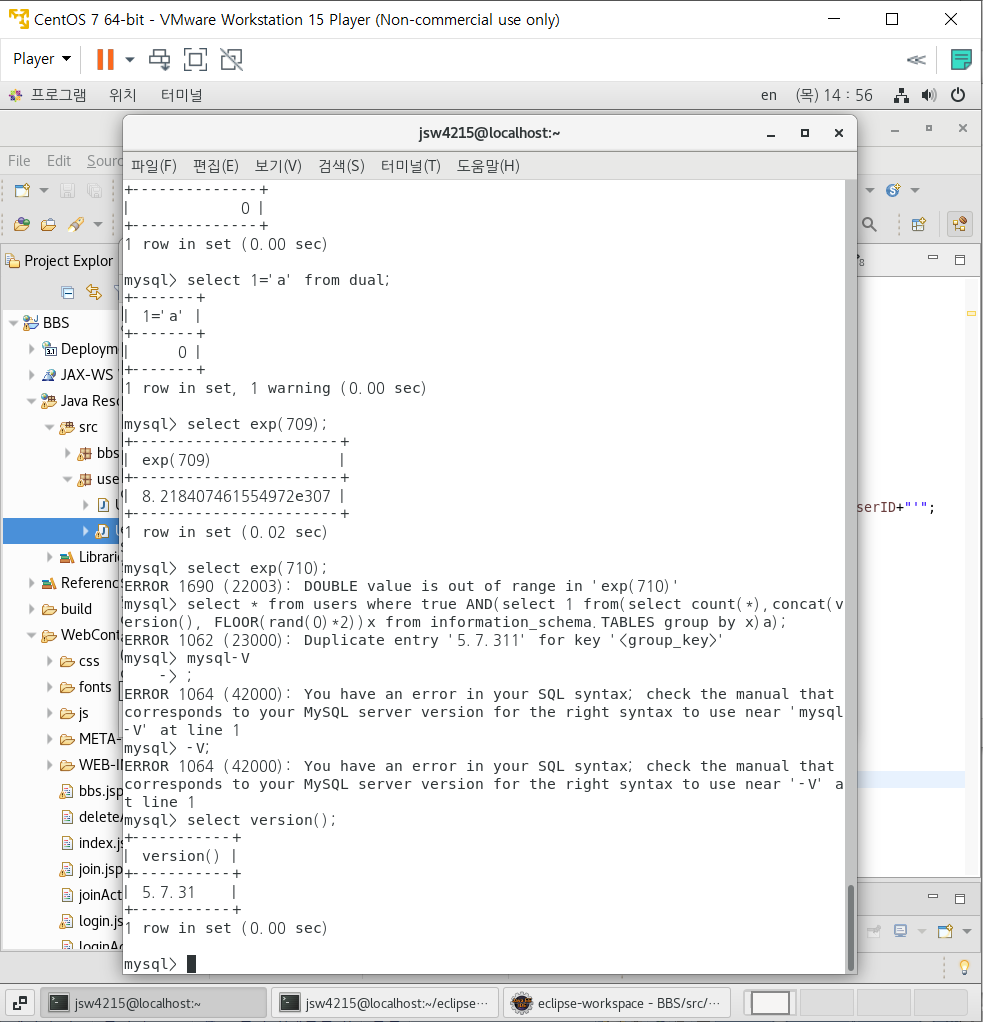The width and height of the screenshot is (983, 1022).
Task: Click the applications icon beside 프로그램
Action: (x=14, y=94)
